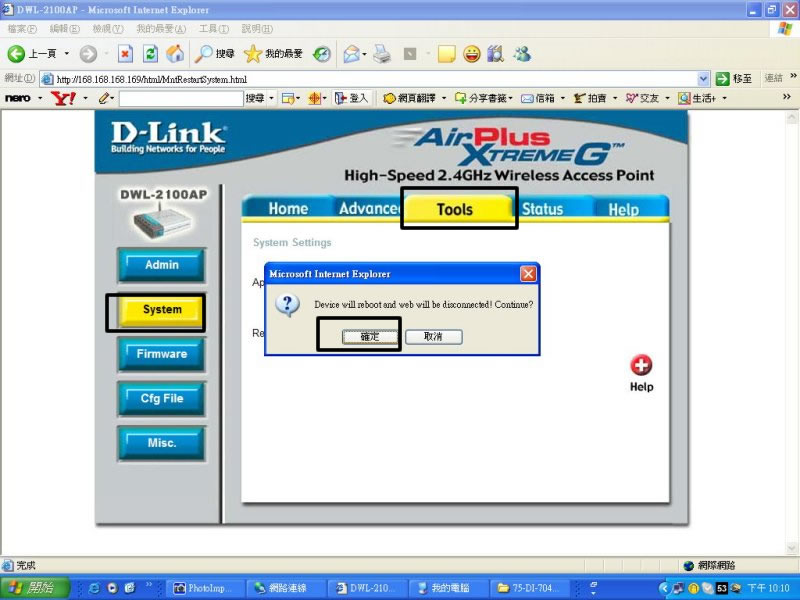Open the Cfg File sidebar button
The image size is (800, 600).
pyautogui.click(x=162, y=398)
